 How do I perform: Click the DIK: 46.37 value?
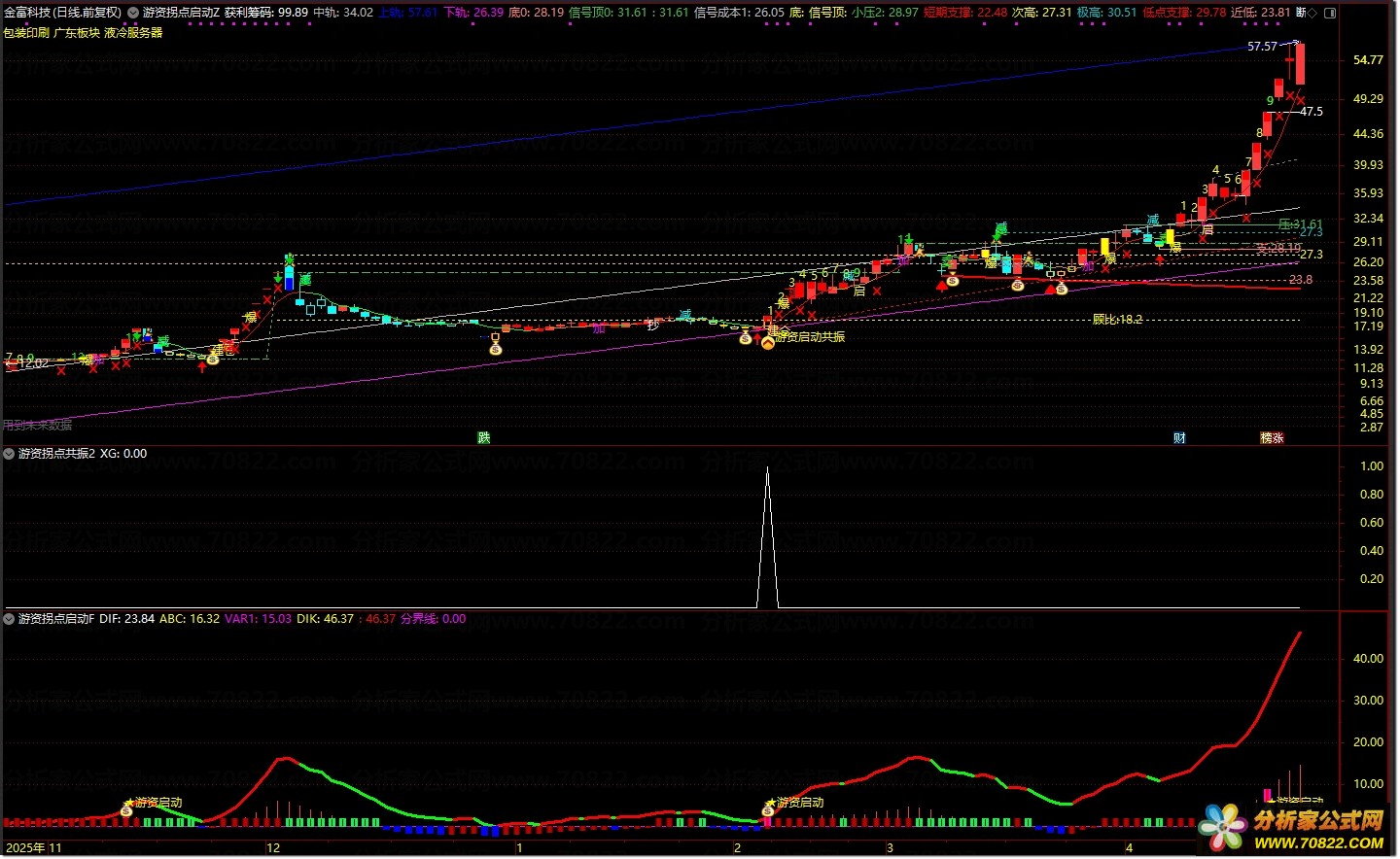(x=326, y=619)
